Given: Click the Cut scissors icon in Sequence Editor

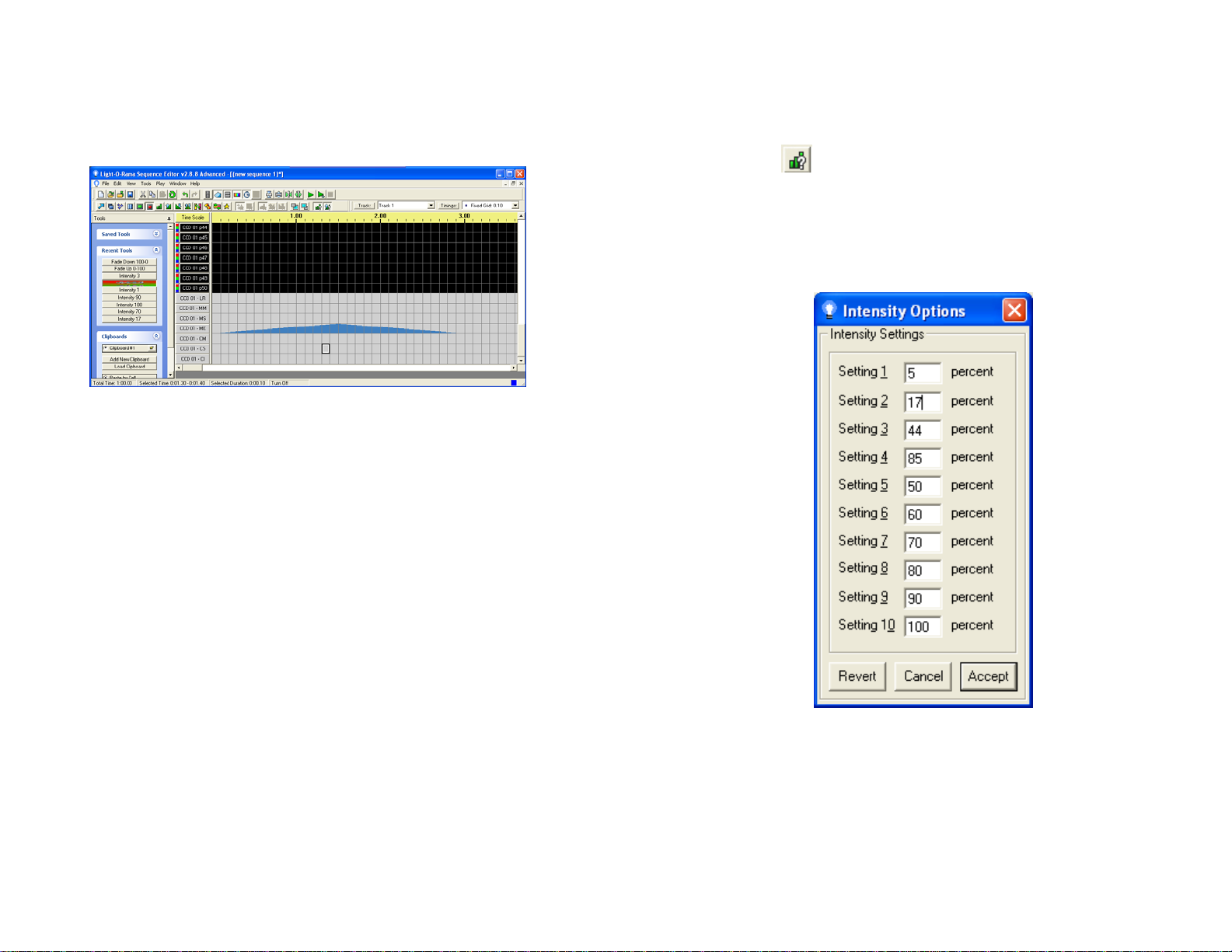Looking at the screenshot, I should tap(143, 194).
